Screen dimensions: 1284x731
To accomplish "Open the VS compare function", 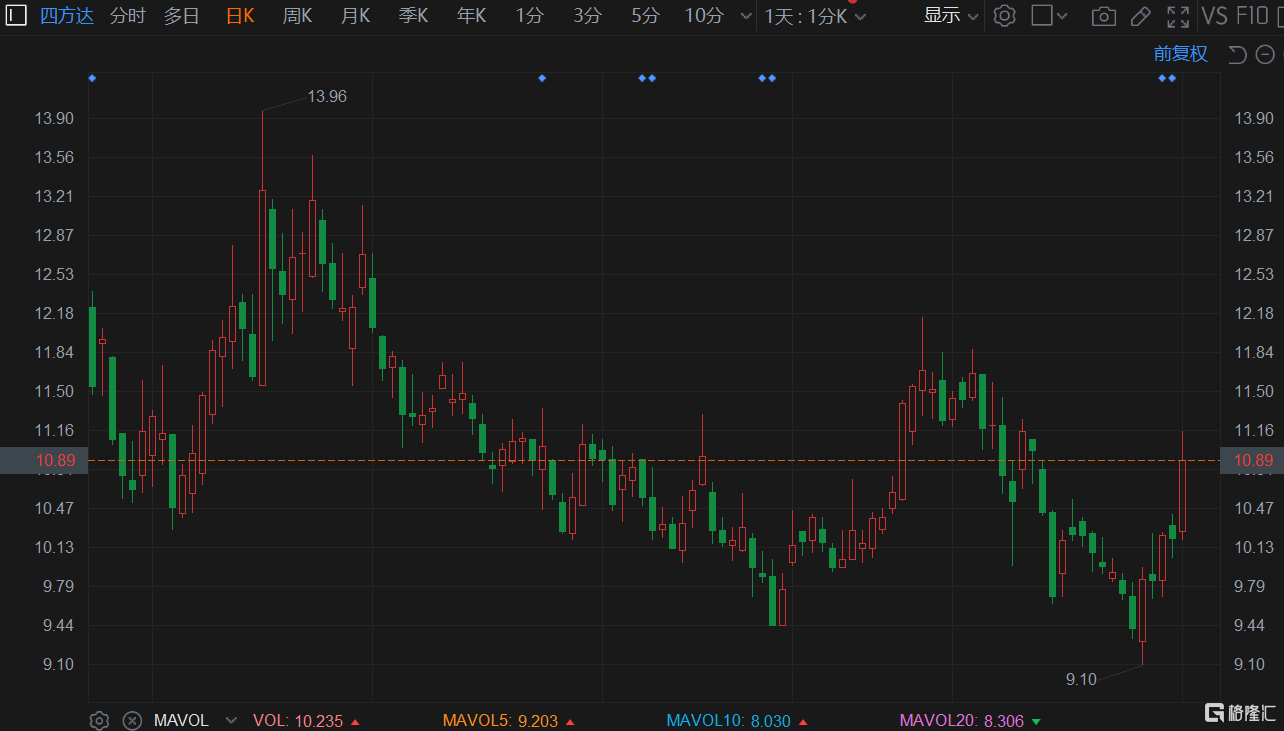I will coord(1215,15).
